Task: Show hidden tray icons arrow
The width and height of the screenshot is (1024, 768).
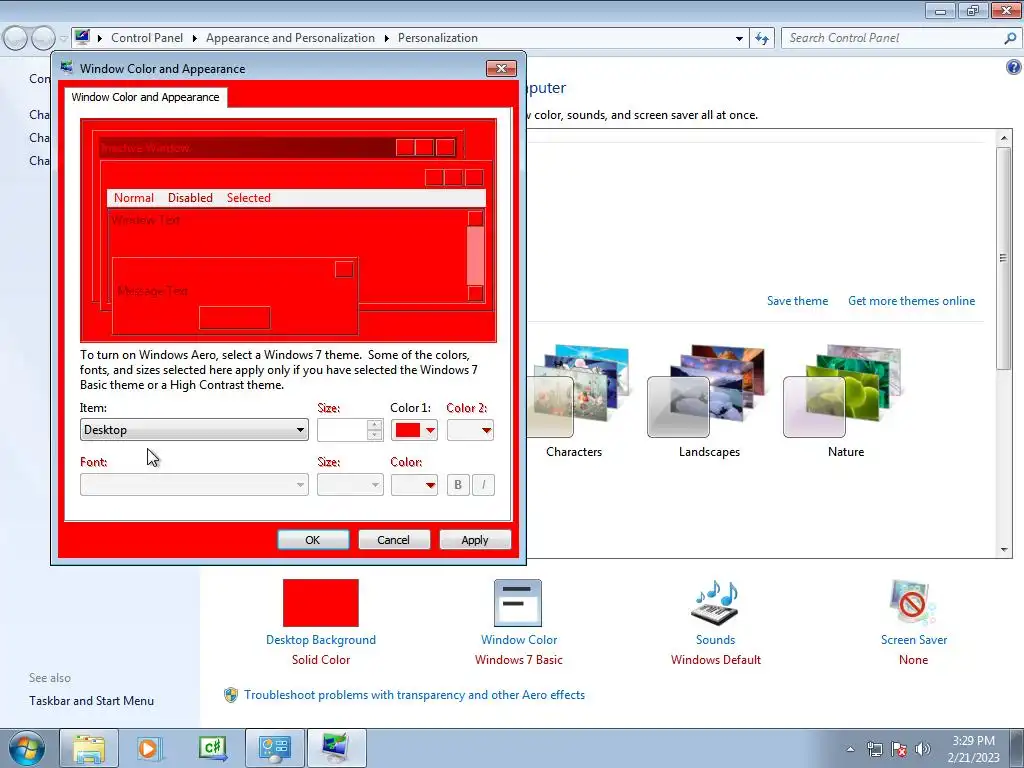Action: click(x=850, y=749)
